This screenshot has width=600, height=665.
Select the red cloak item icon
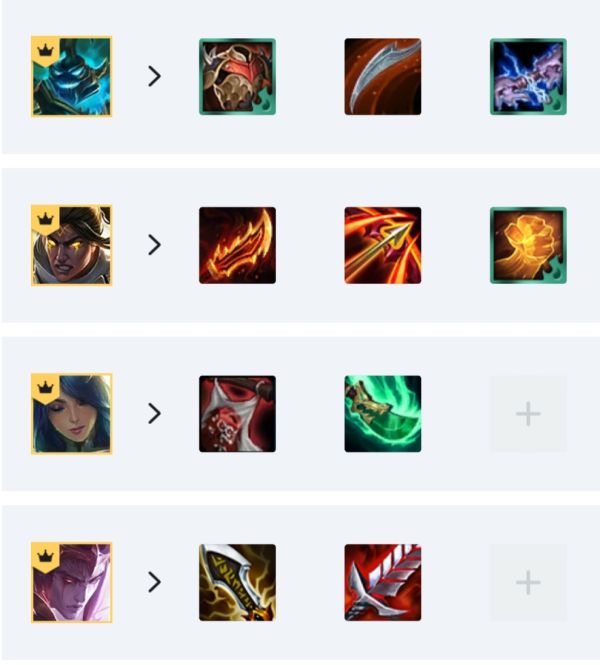tap(237, 414)
